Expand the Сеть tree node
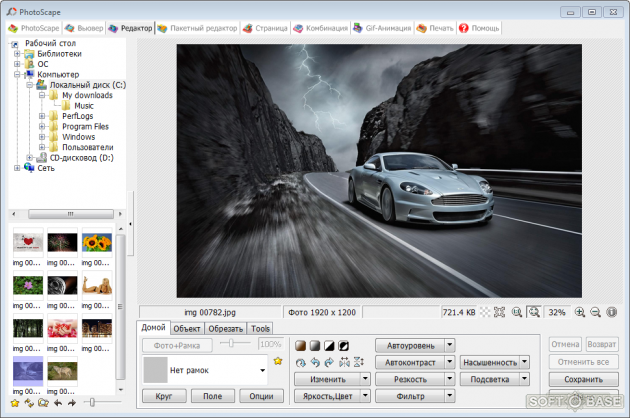 point(17,168)
